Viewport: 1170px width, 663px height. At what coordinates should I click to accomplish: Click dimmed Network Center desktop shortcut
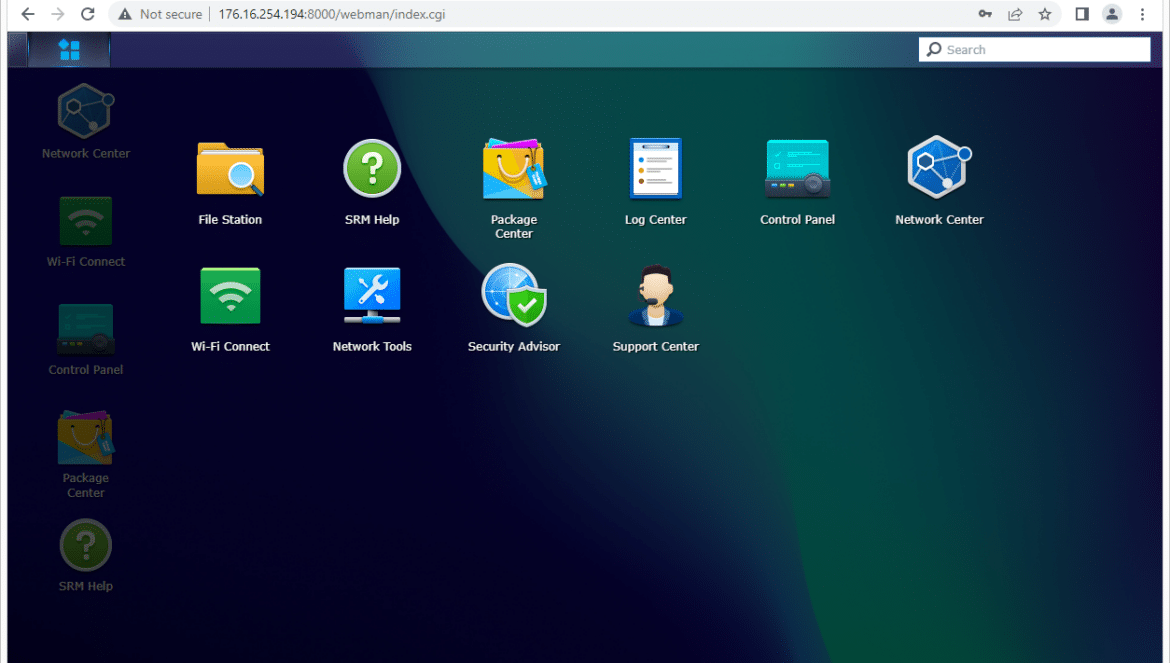coord(86,122)
